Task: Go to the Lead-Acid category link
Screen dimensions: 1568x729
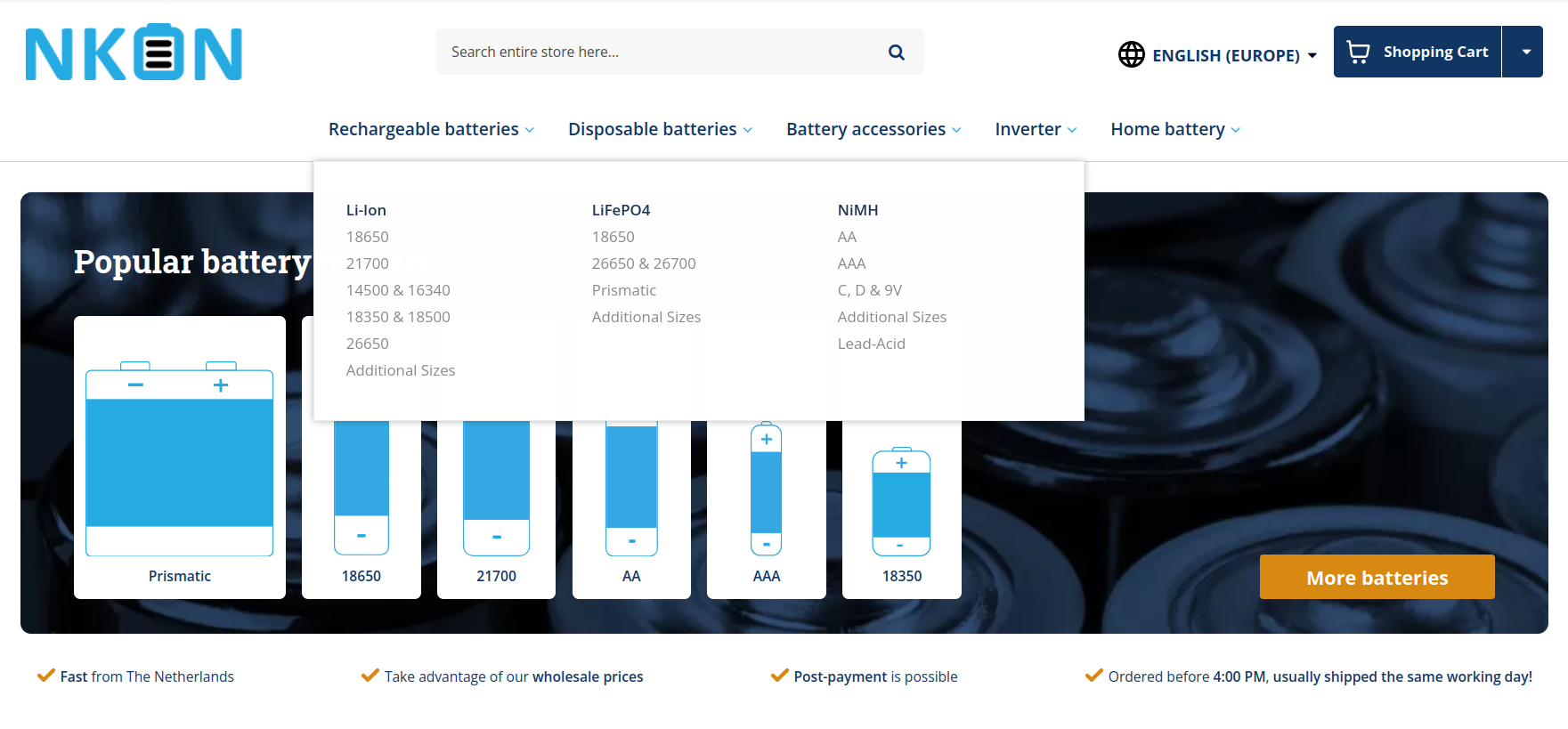Action: (x=871, y=344)
